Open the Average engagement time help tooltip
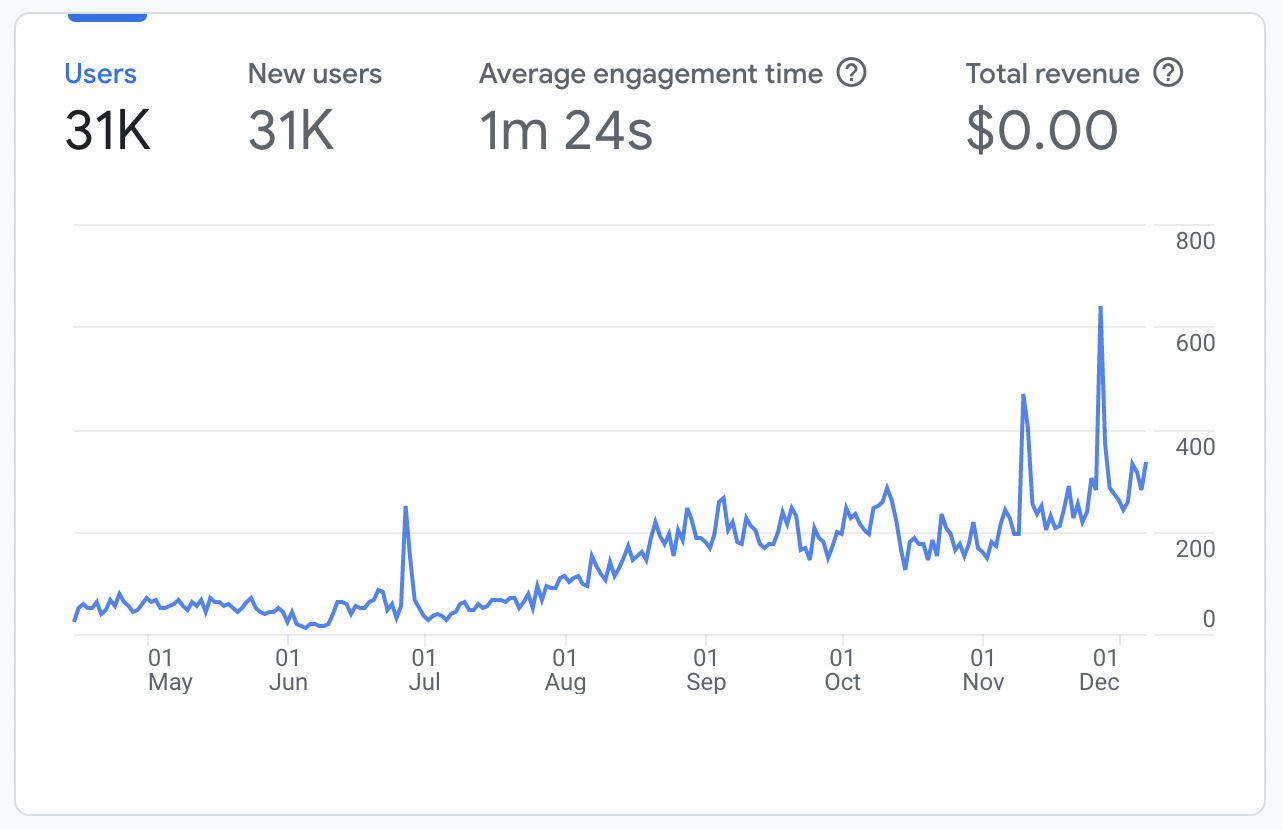 point(853,73)
